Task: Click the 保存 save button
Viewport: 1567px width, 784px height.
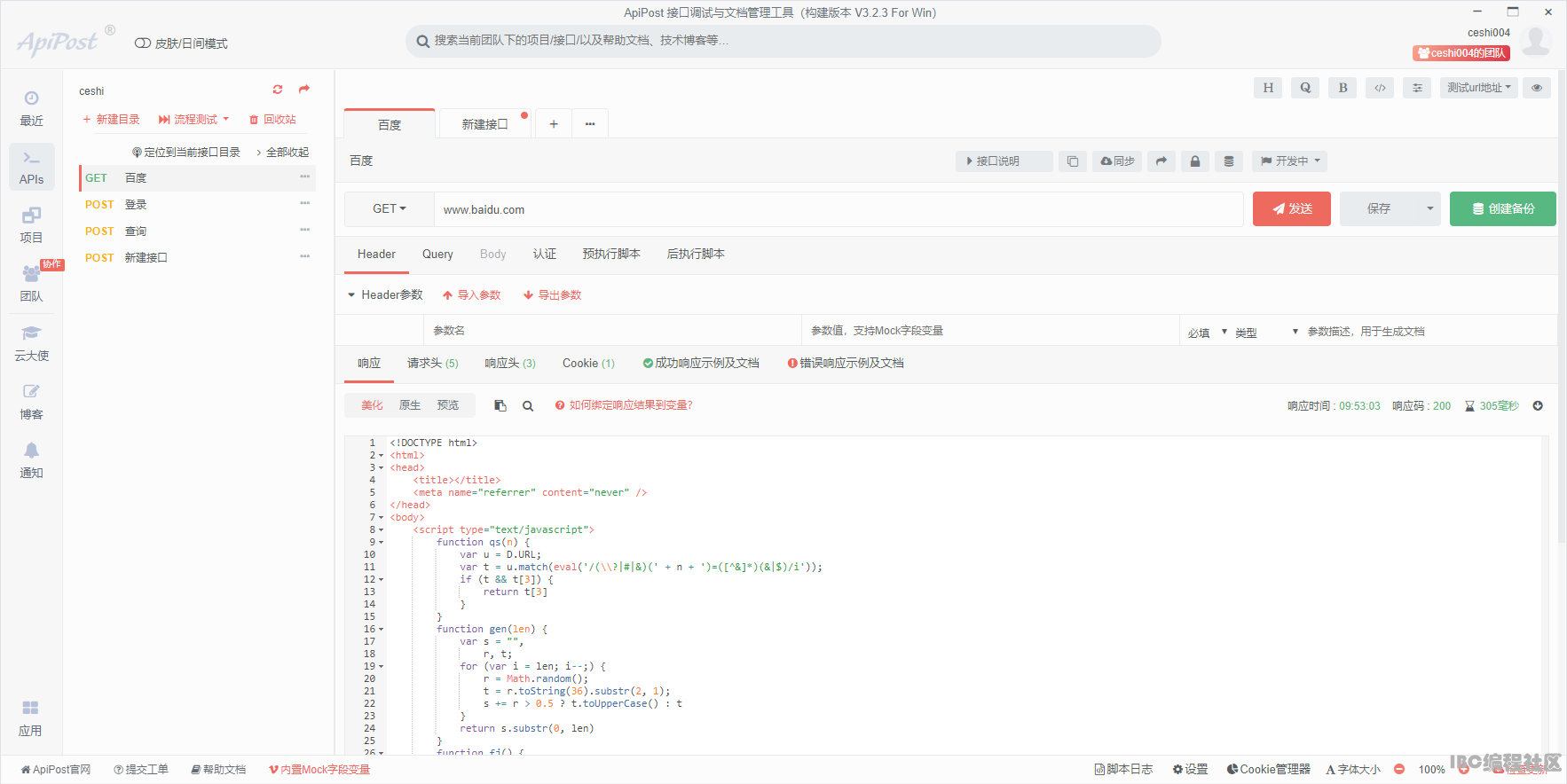Action: click(1379, 209)
